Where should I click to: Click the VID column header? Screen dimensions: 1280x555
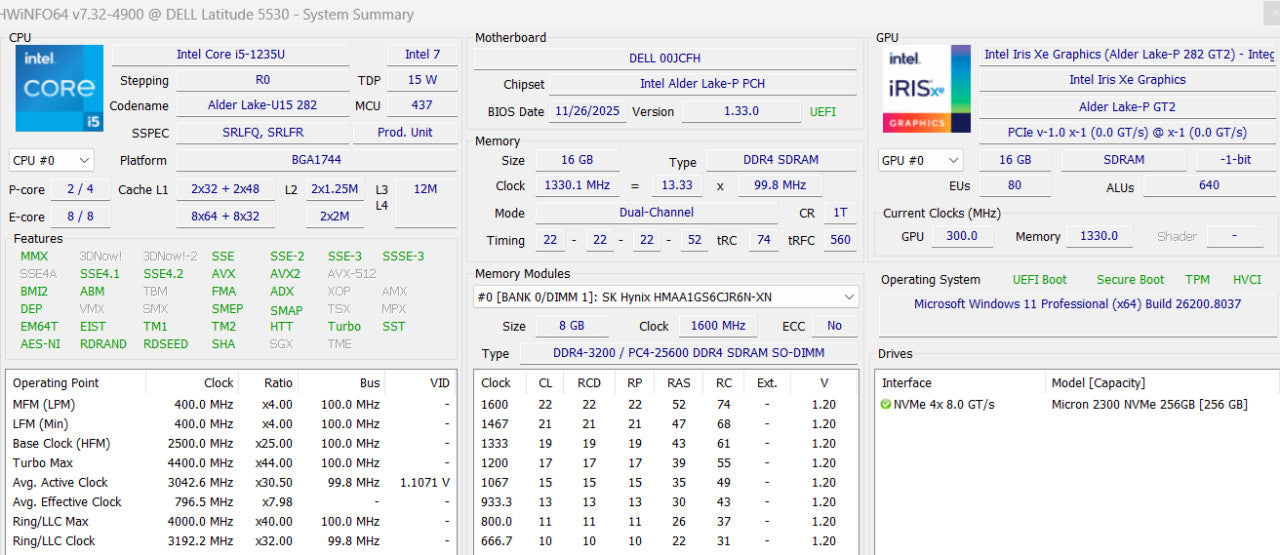421,383
